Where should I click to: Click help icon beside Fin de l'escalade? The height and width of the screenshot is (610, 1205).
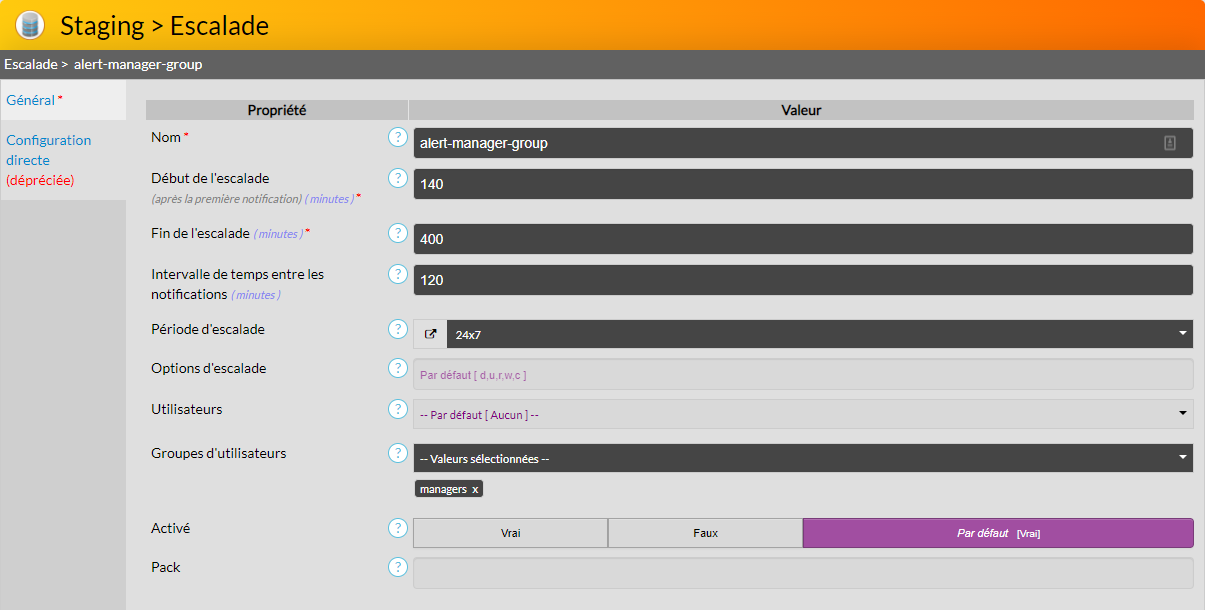pyautogui.click(x=397, y=233)
